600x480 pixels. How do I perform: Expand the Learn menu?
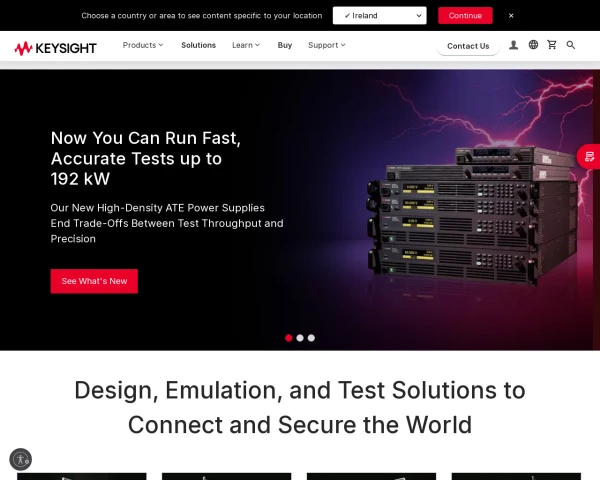tap(246, 45)
